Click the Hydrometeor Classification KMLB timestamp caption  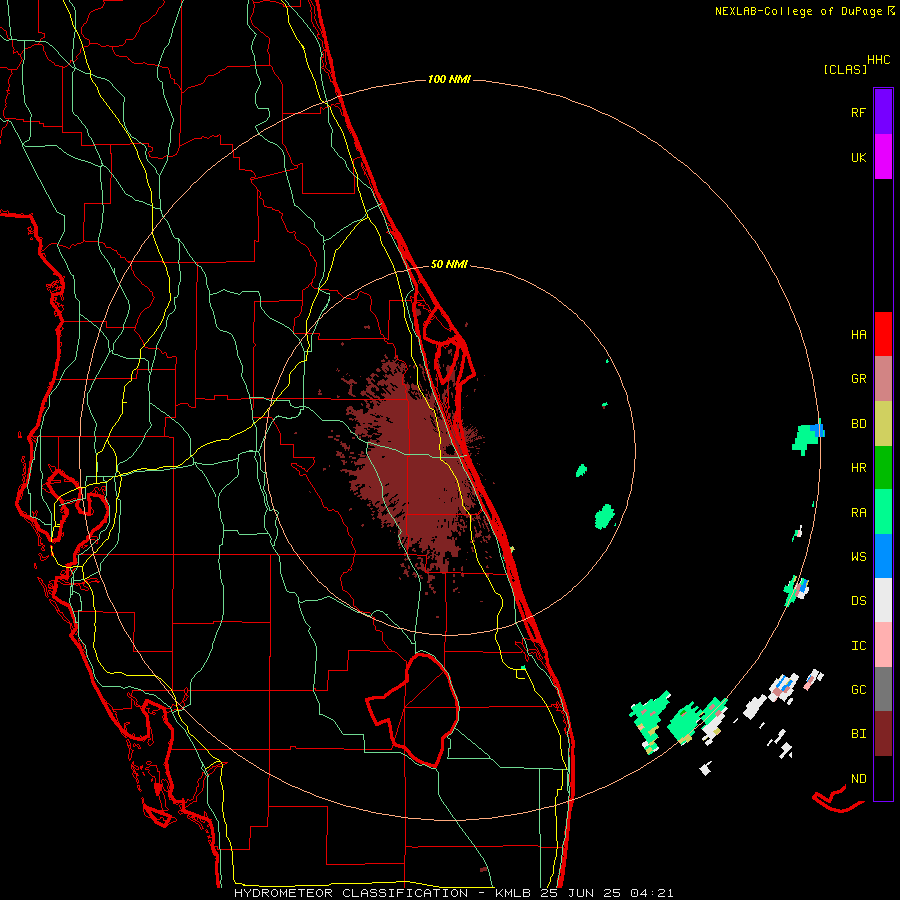tap(453, 893)
